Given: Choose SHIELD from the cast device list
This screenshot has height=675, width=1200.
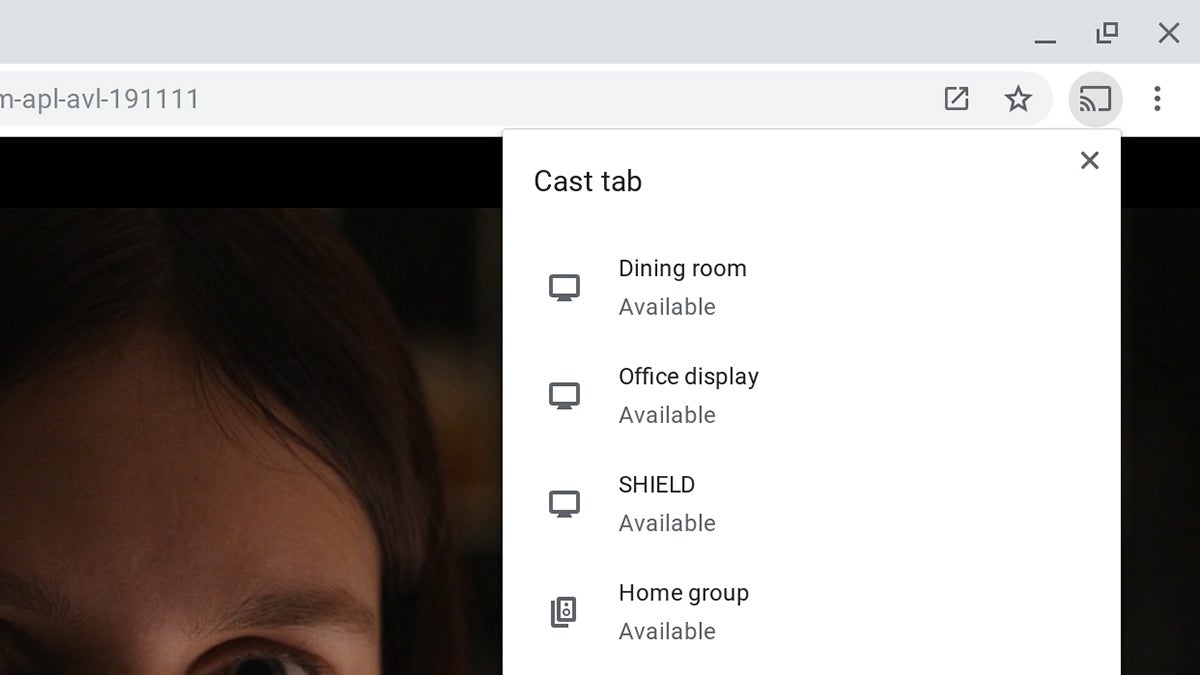Looking at the screenshot, I should coord(657,484).
